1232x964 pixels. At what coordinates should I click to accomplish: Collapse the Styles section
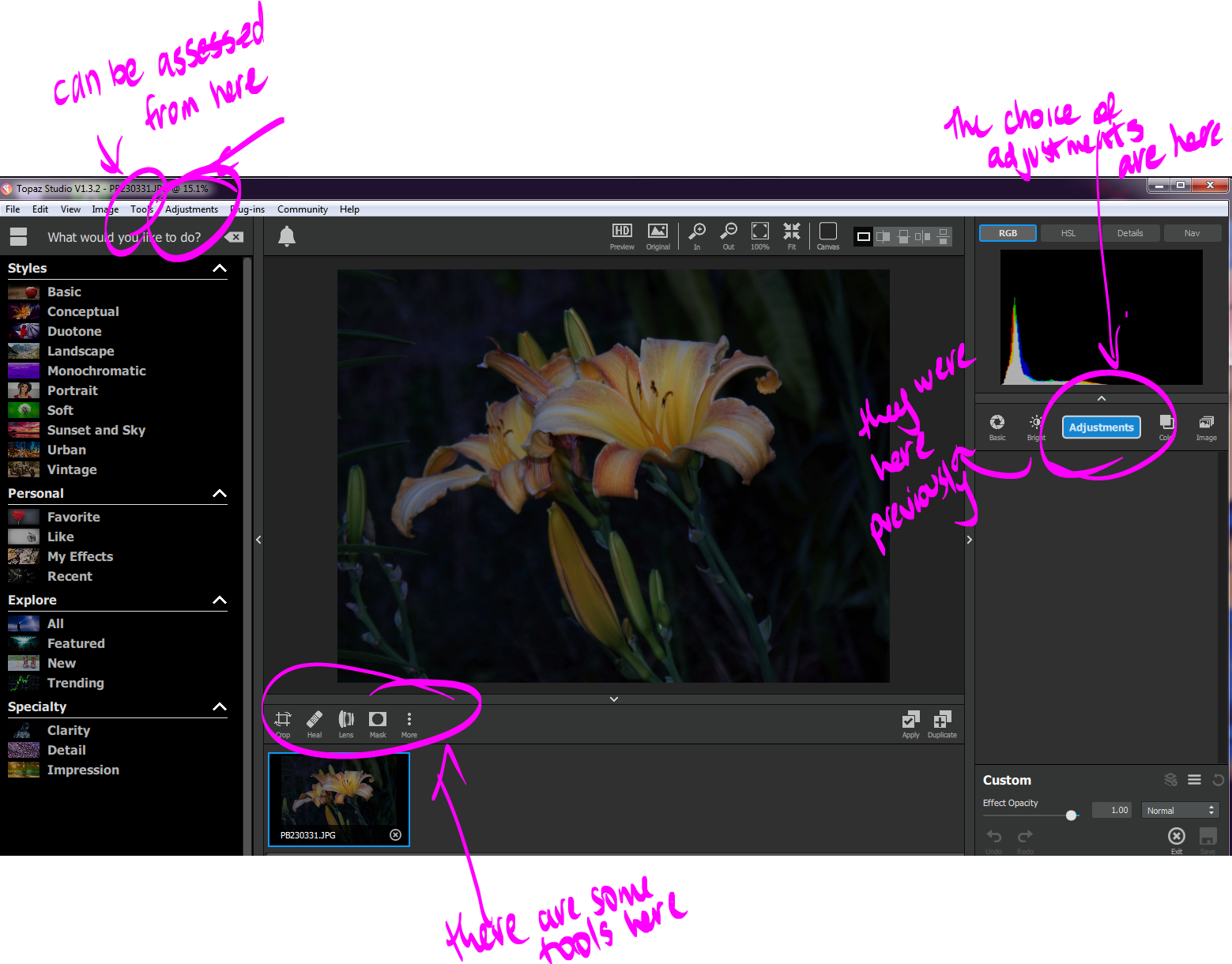point(220,269)
